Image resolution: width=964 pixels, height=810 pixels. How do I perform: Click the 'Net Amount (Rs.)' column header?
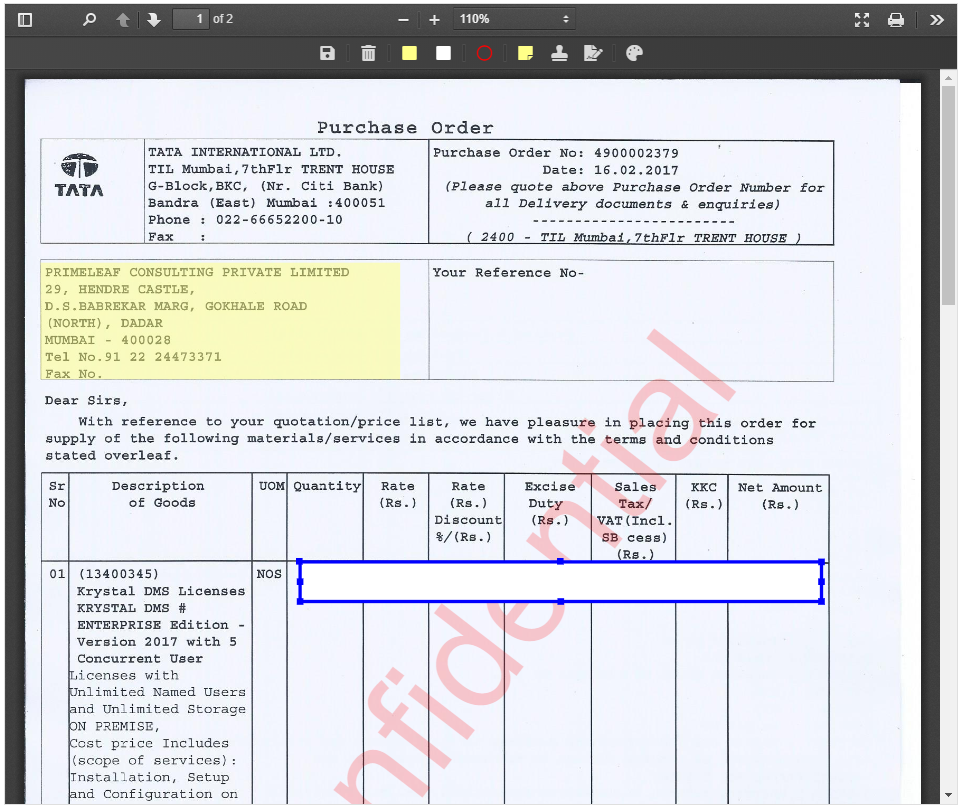click(x=780, y=495)
